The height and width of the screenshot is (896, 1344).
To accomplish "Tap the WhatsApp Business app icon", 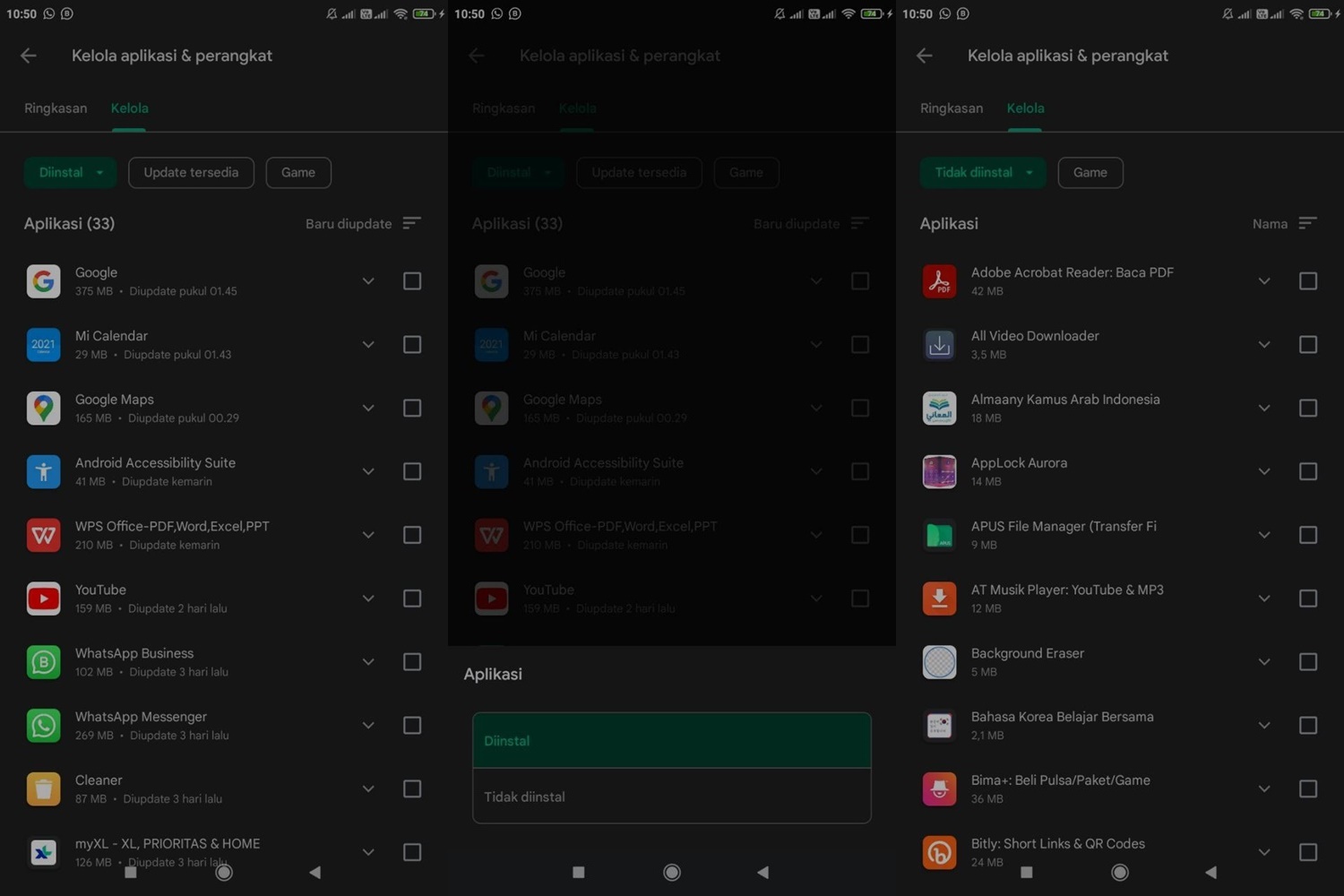I will pos(43,662).
